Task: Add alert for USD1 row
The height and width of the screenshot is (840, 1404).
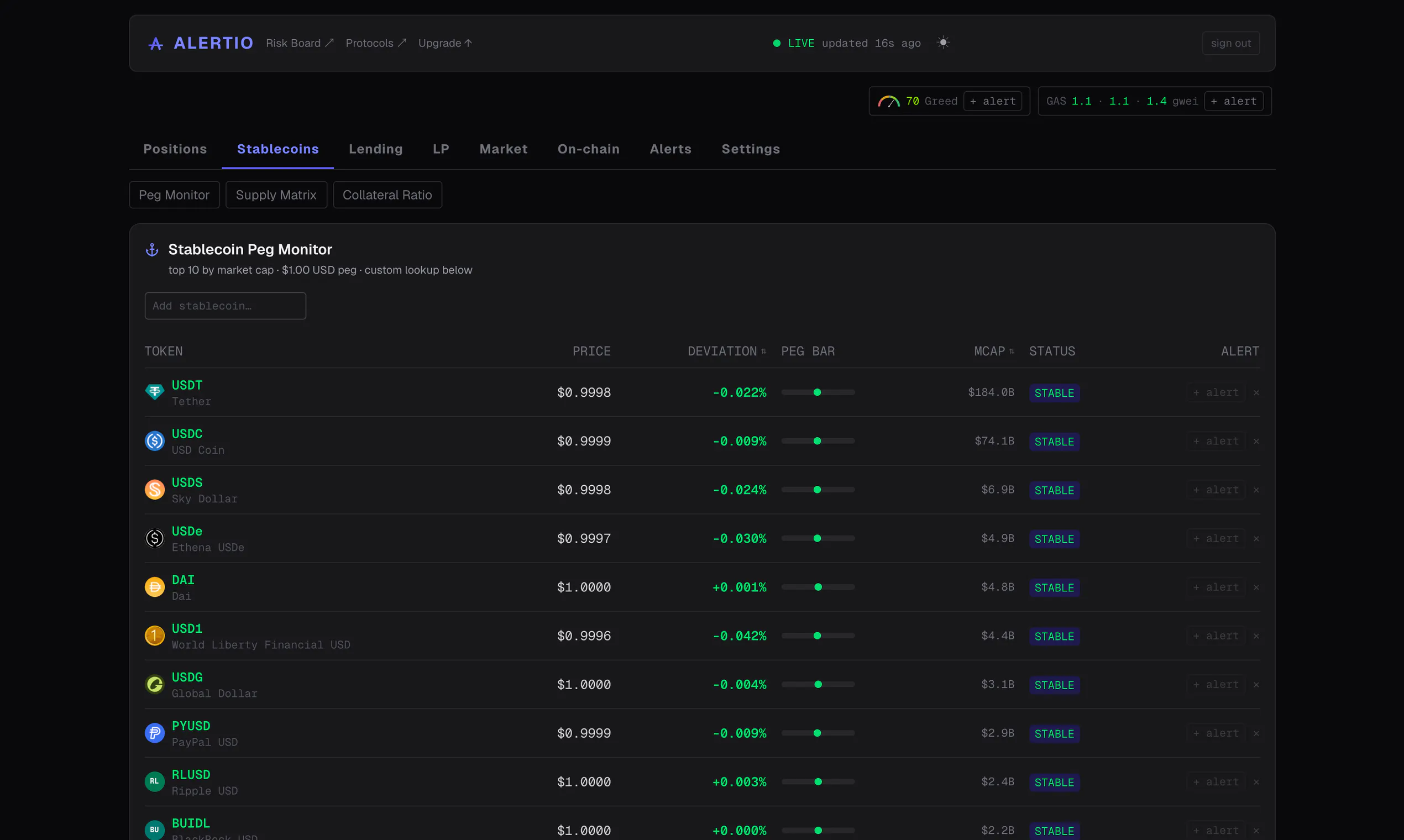Action: point(1216,636)
